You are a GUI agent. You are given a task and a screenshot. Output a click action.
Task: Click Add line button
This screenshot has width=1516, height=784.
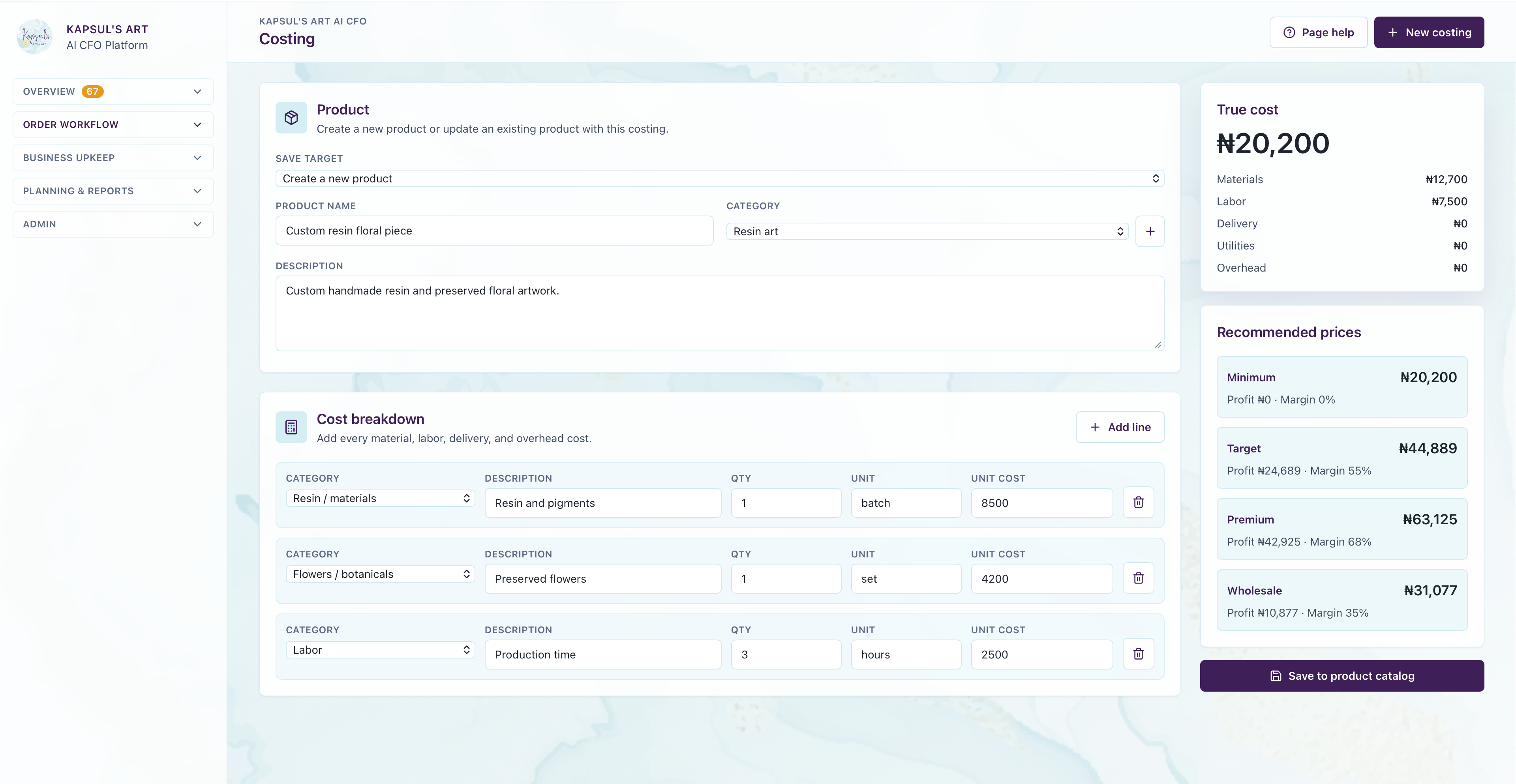[1120, 427]
